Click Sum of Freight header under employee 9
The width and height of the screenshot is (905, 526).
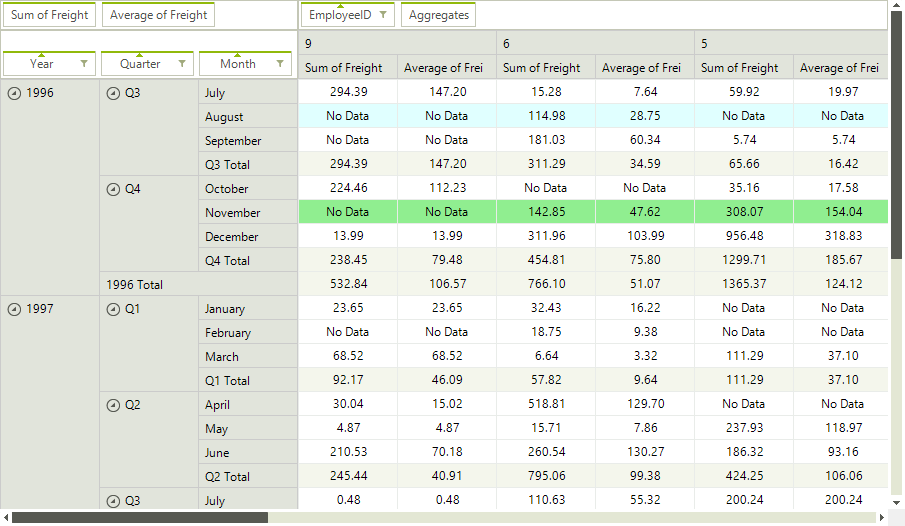point(348,68)
